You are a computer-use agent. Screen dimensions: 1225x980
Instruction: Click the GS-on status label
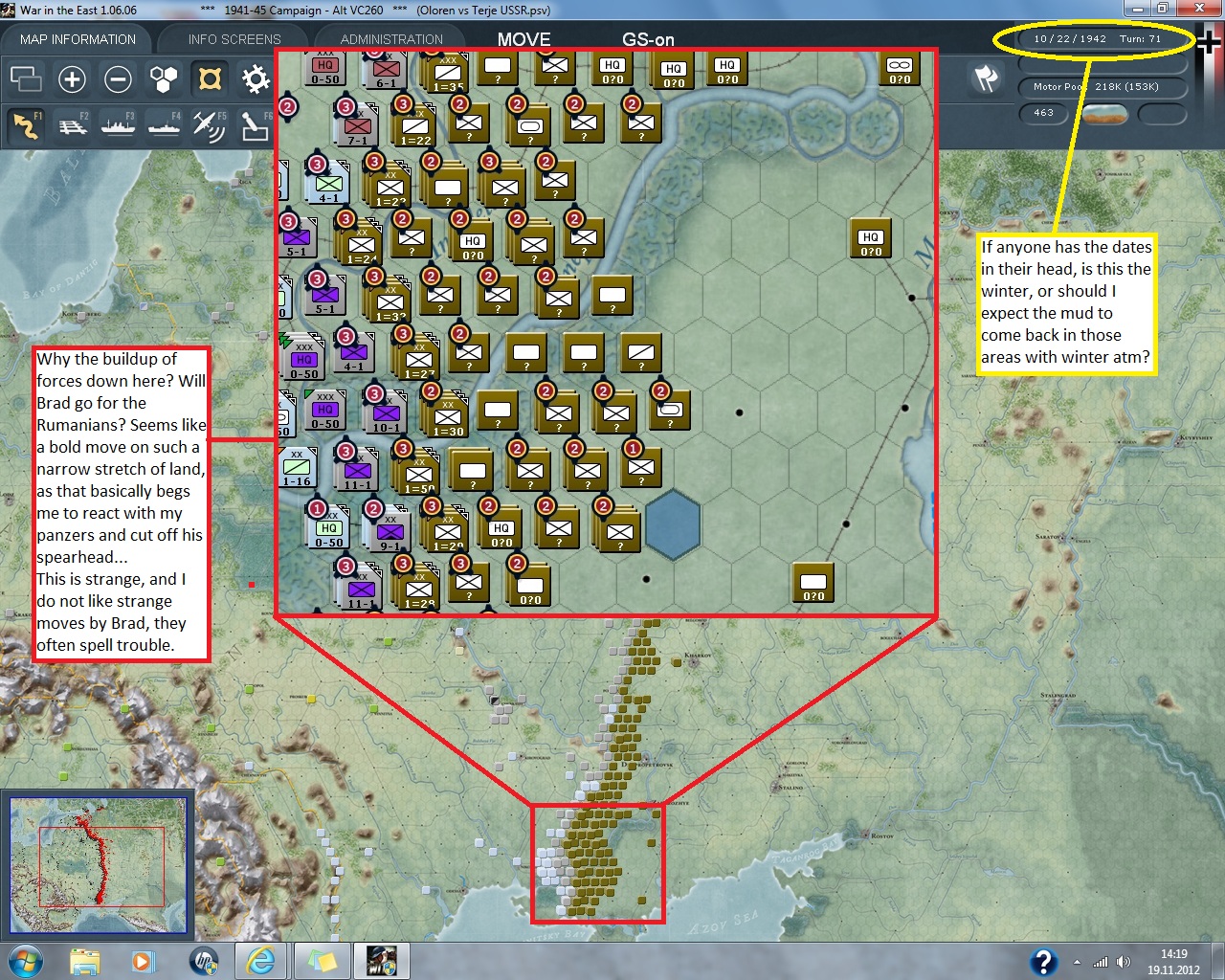coord(648,39)
